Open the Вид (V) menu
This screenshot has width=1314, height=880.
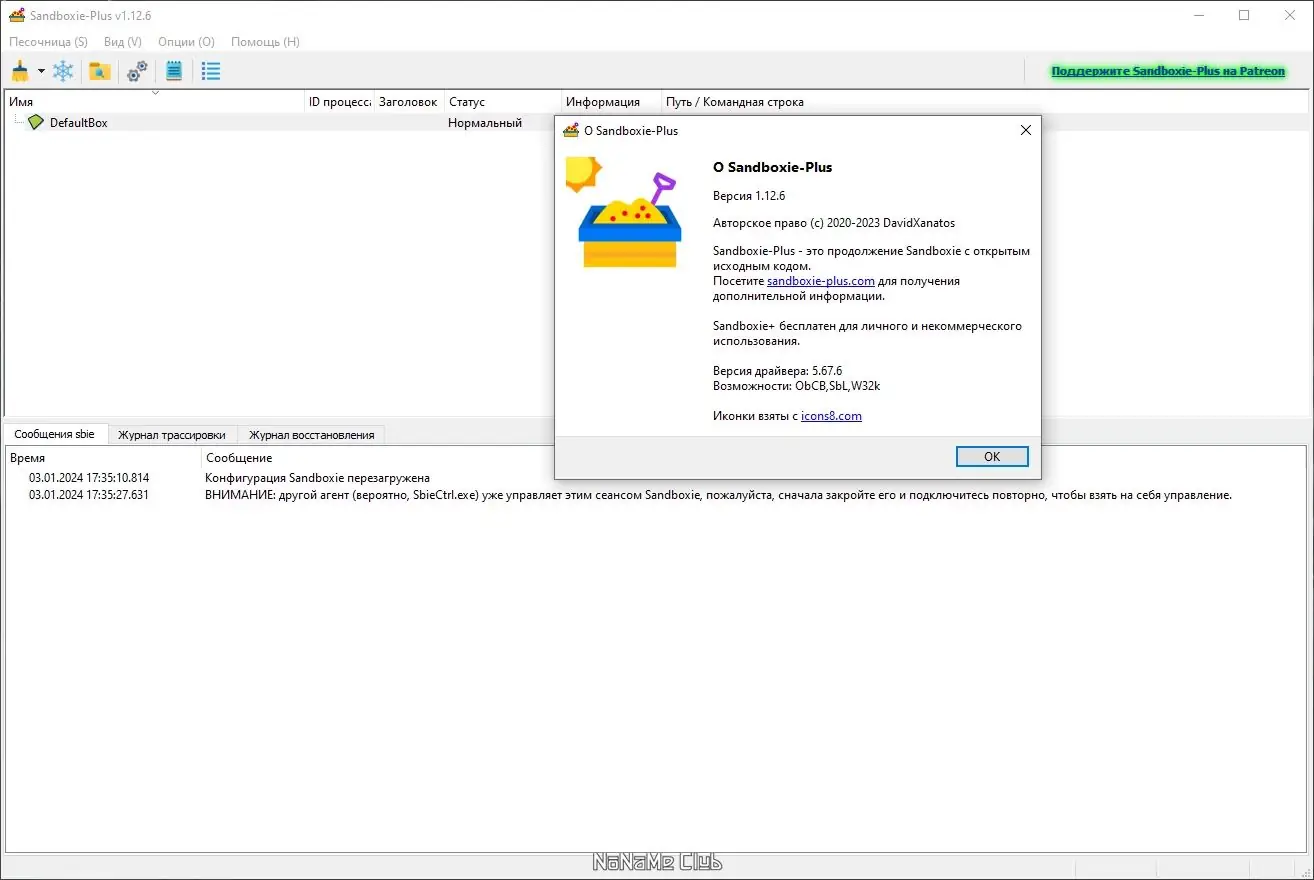click(x=123, y=42)
